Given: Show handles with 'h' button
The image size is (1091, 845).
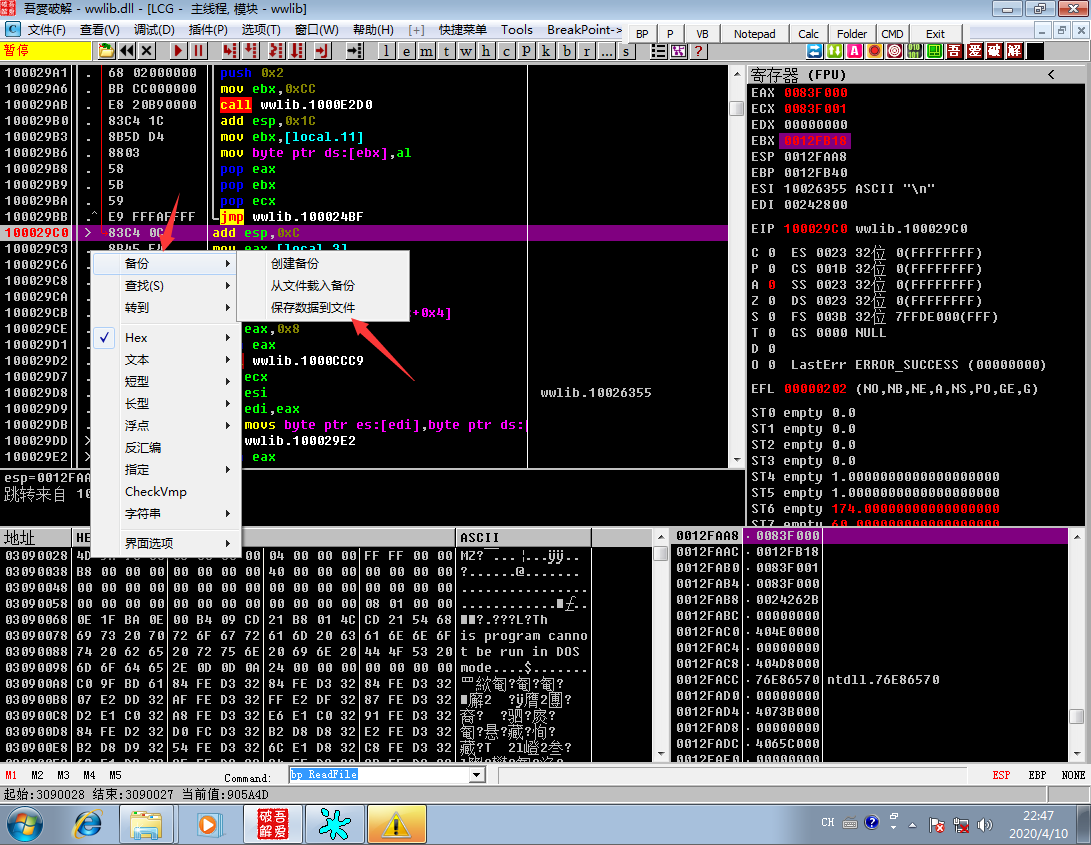Looking at the screenshot, I should pos(486,51).
